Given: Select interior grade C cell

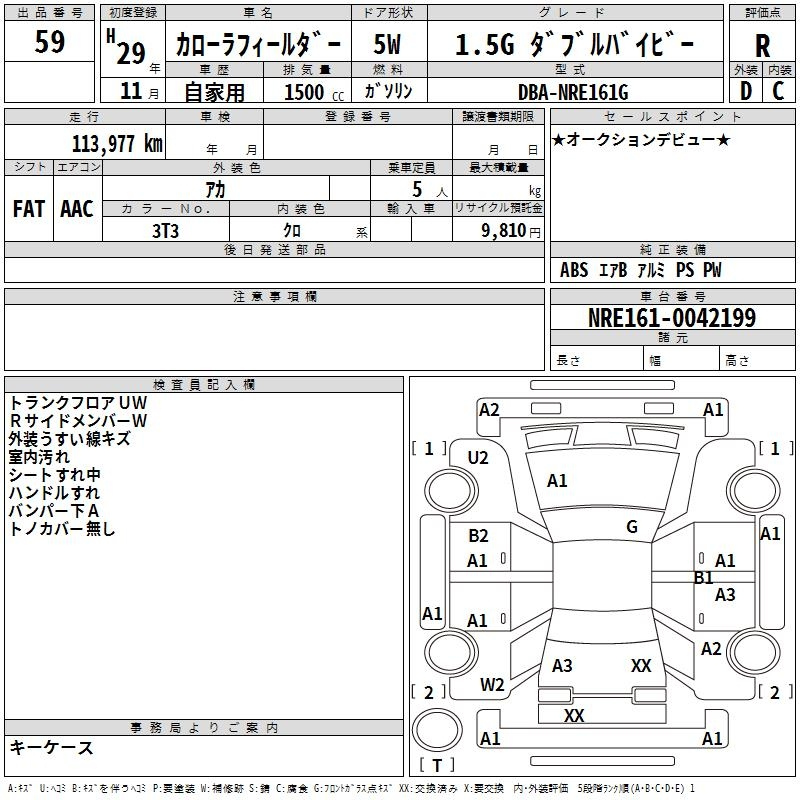Looking at the screenshot, I should click(778, 90).
